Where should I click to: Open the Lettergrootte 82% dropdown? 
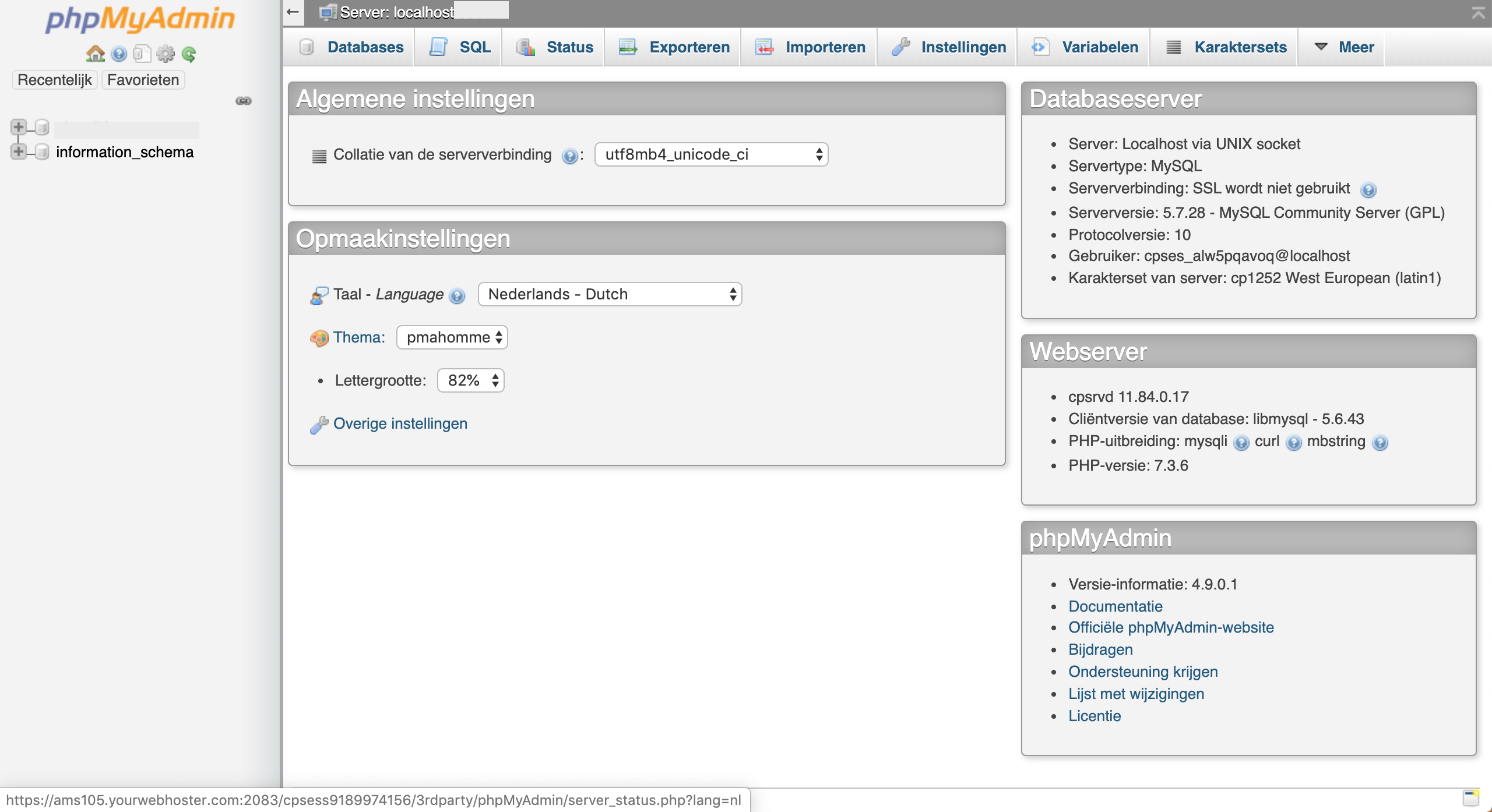(471, 380)
